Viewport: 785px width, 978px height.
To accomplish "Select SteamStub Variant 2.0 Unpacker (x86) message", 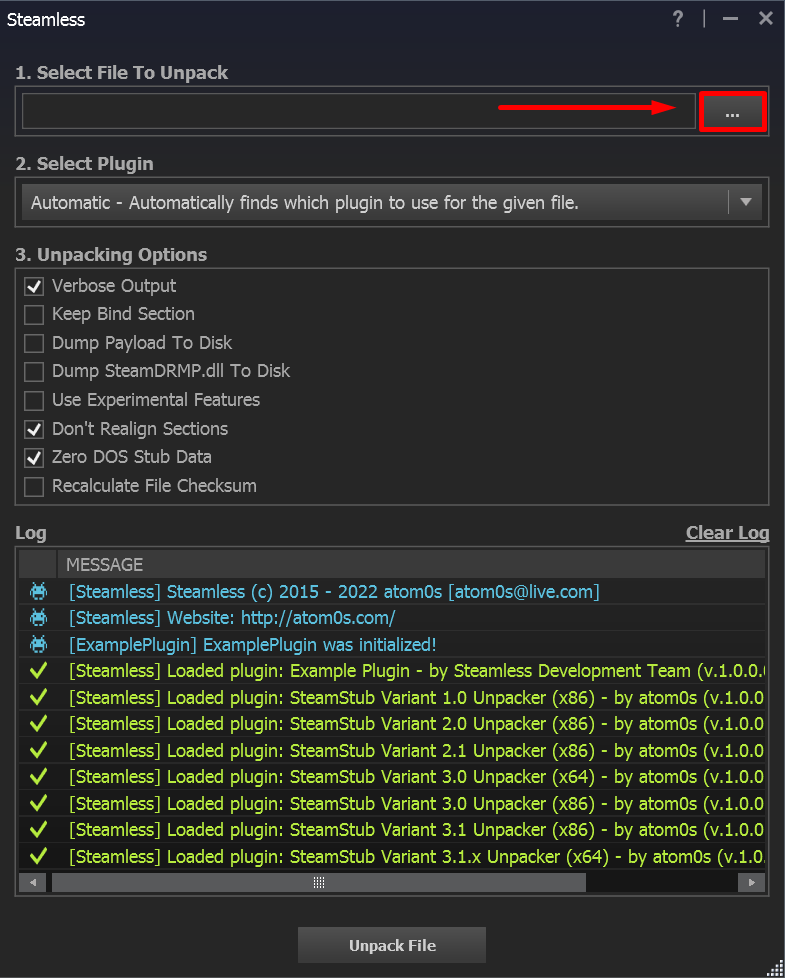I will click(417, 724).
